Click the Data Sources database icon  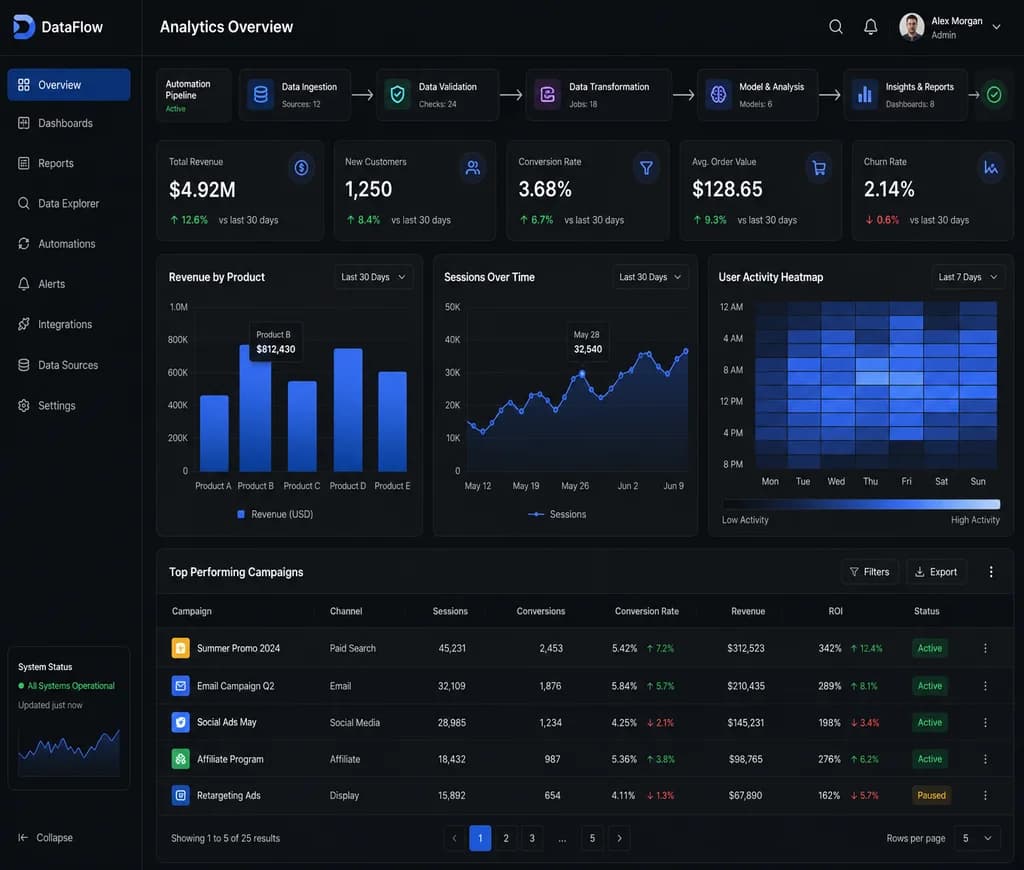pyautogui.click(x=24, y=365)
